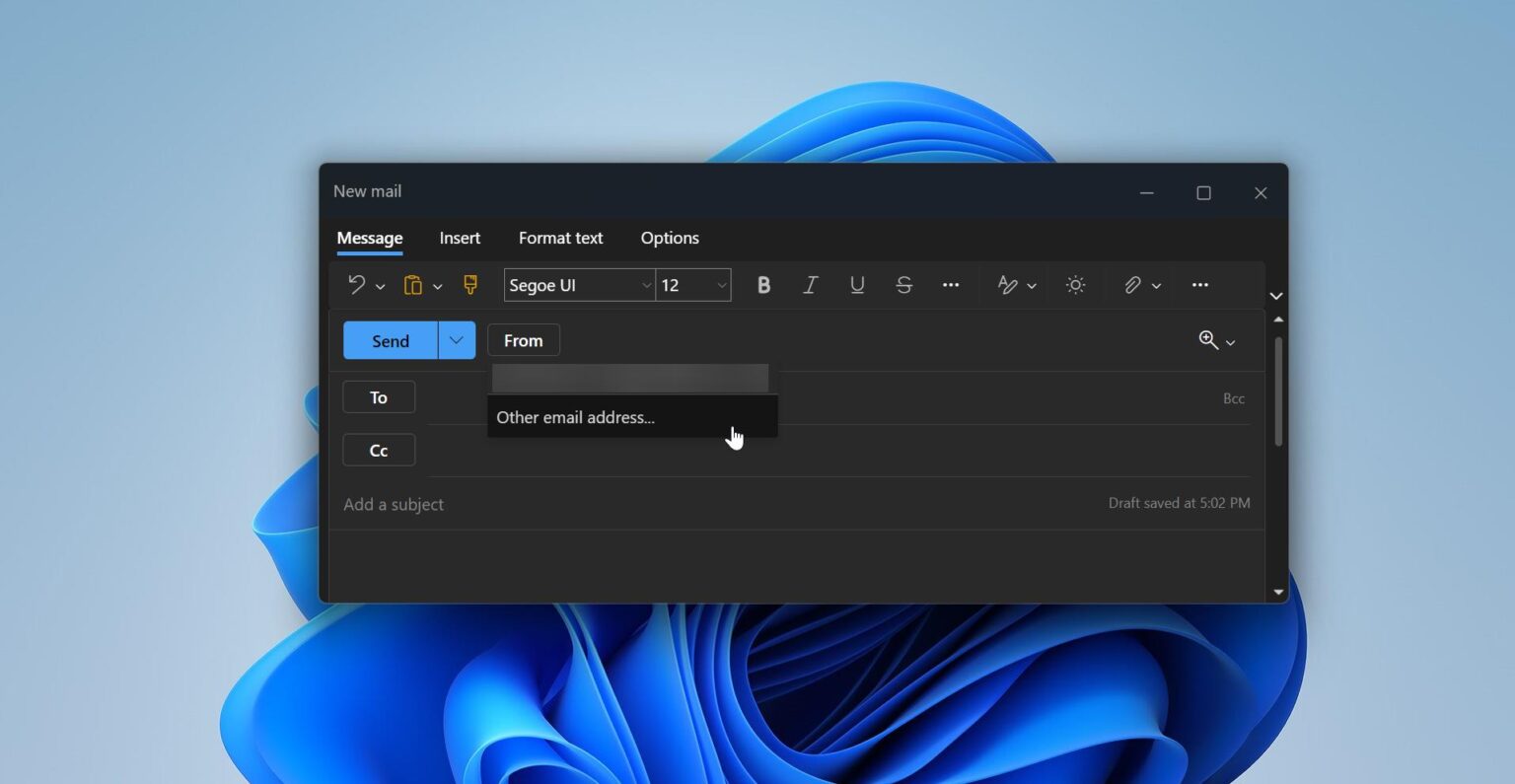1515x784 pixels.
Task: Open the Format text tab
Action: click(560, 238)
